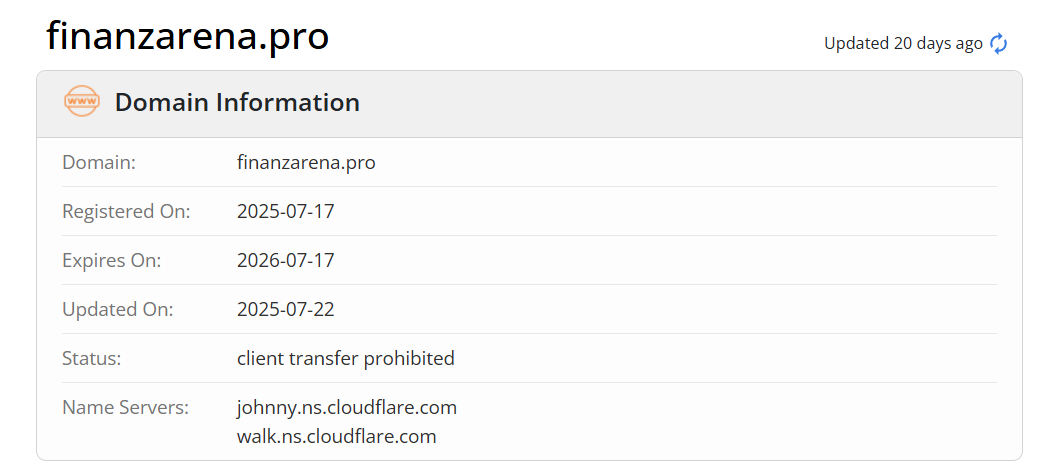The image size is (1037, 468).
Task: Select the 'Updated On:' label
Action: pos(117,309)
